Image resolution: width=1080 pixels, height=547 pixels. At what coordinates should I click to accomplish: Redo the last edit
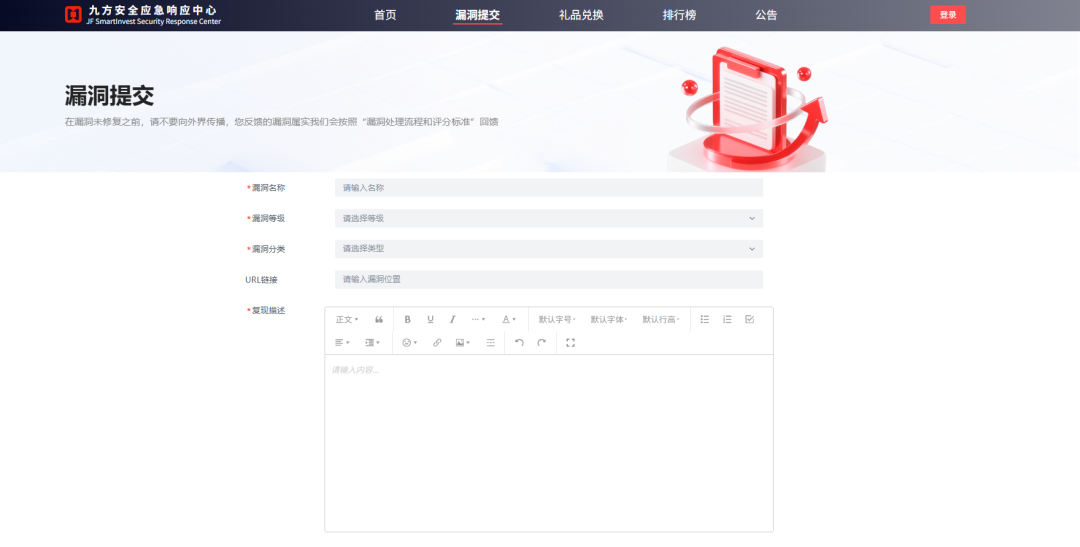click(x=541, y=342)
